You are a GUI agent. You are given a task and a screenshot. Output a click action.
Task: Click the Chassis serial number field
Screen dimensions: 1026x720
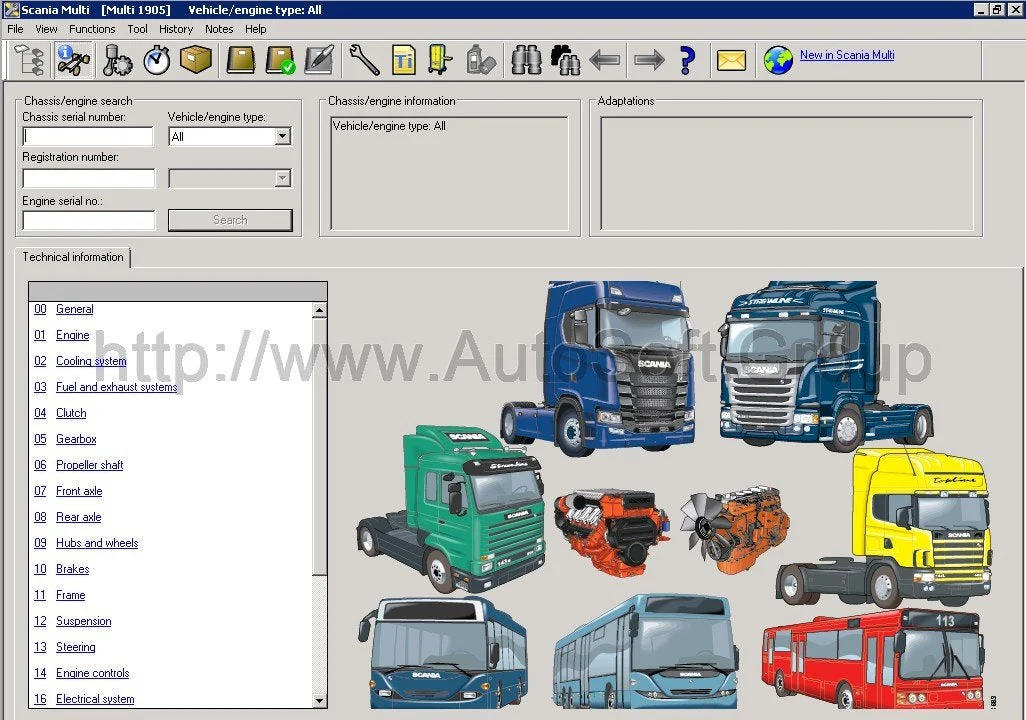point(88,137)
